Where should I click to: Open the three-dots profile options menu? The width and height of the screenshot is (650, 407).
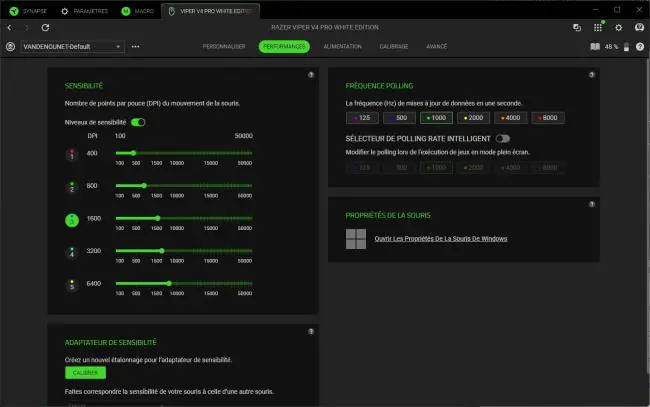pyautogui.click(x=136, y=47)
